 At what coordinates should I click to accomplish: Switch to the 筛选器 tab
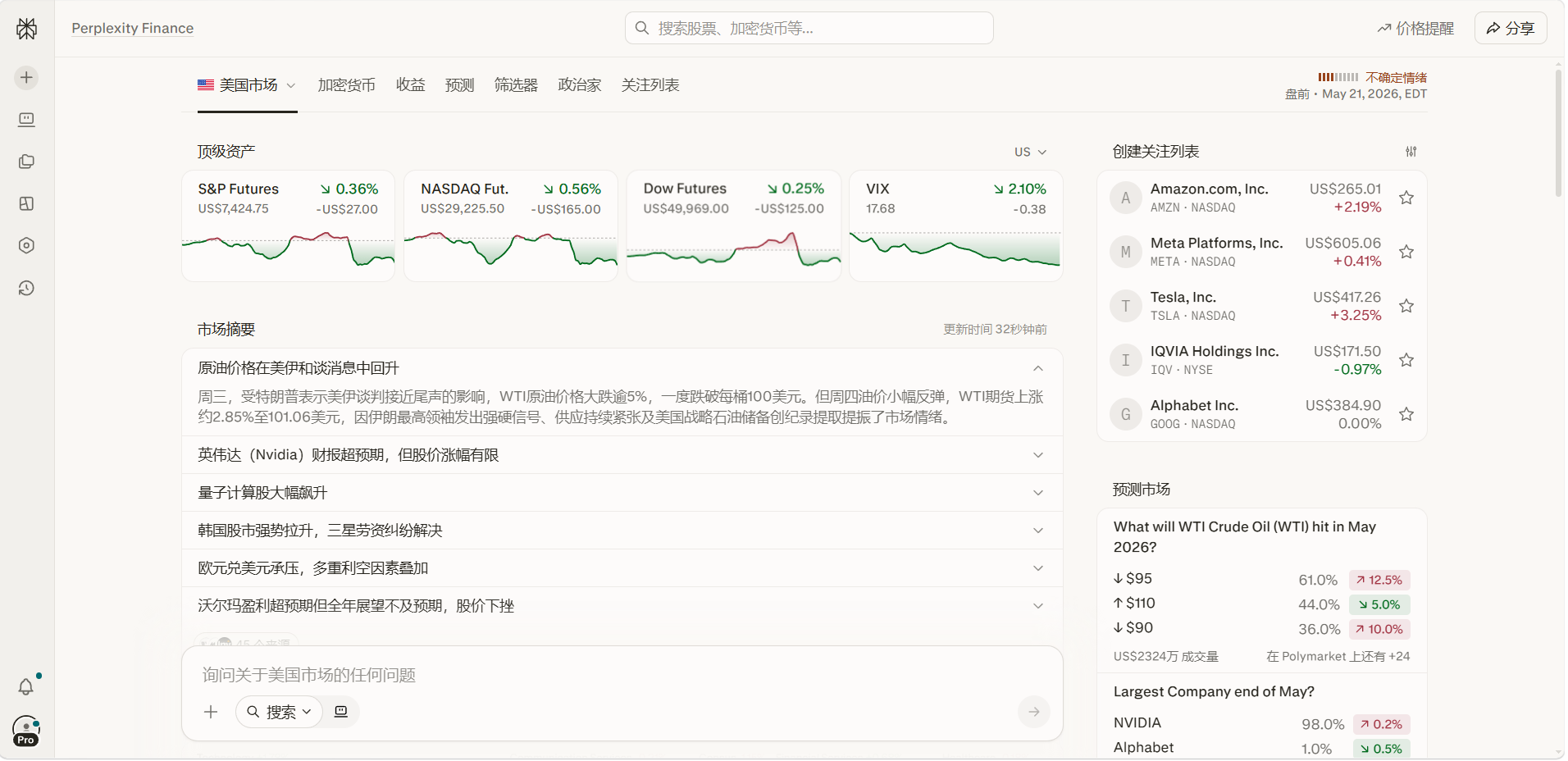(516, 85)
